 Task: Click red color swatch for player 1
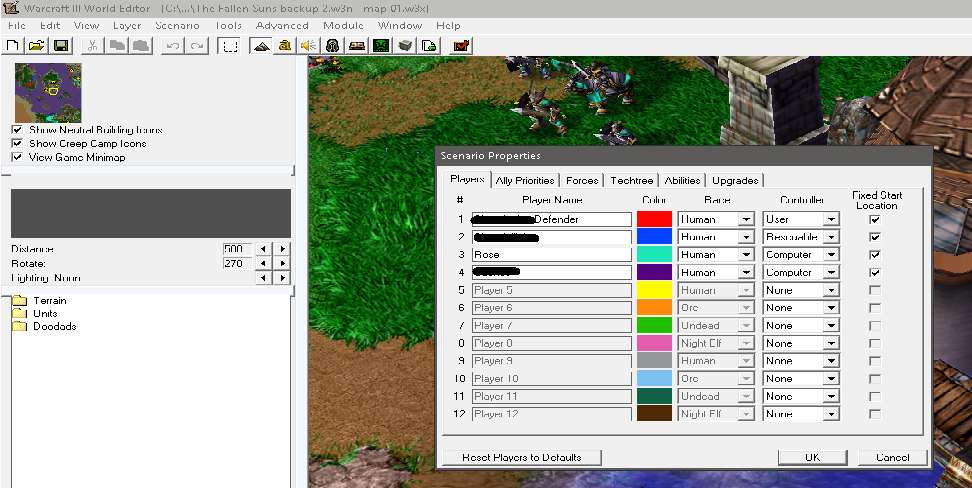point(655,220)
